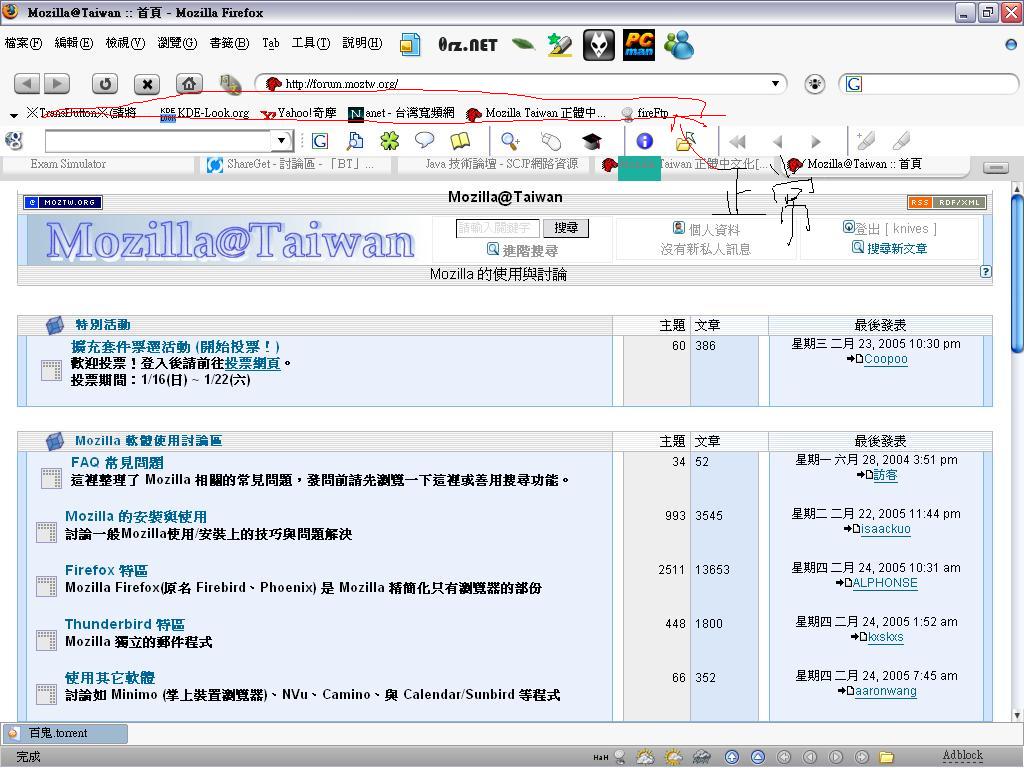Open the 書籤 (Bookmarks) menu
The width and height of the screenshot is (1024, 768).
coord(228,43)
